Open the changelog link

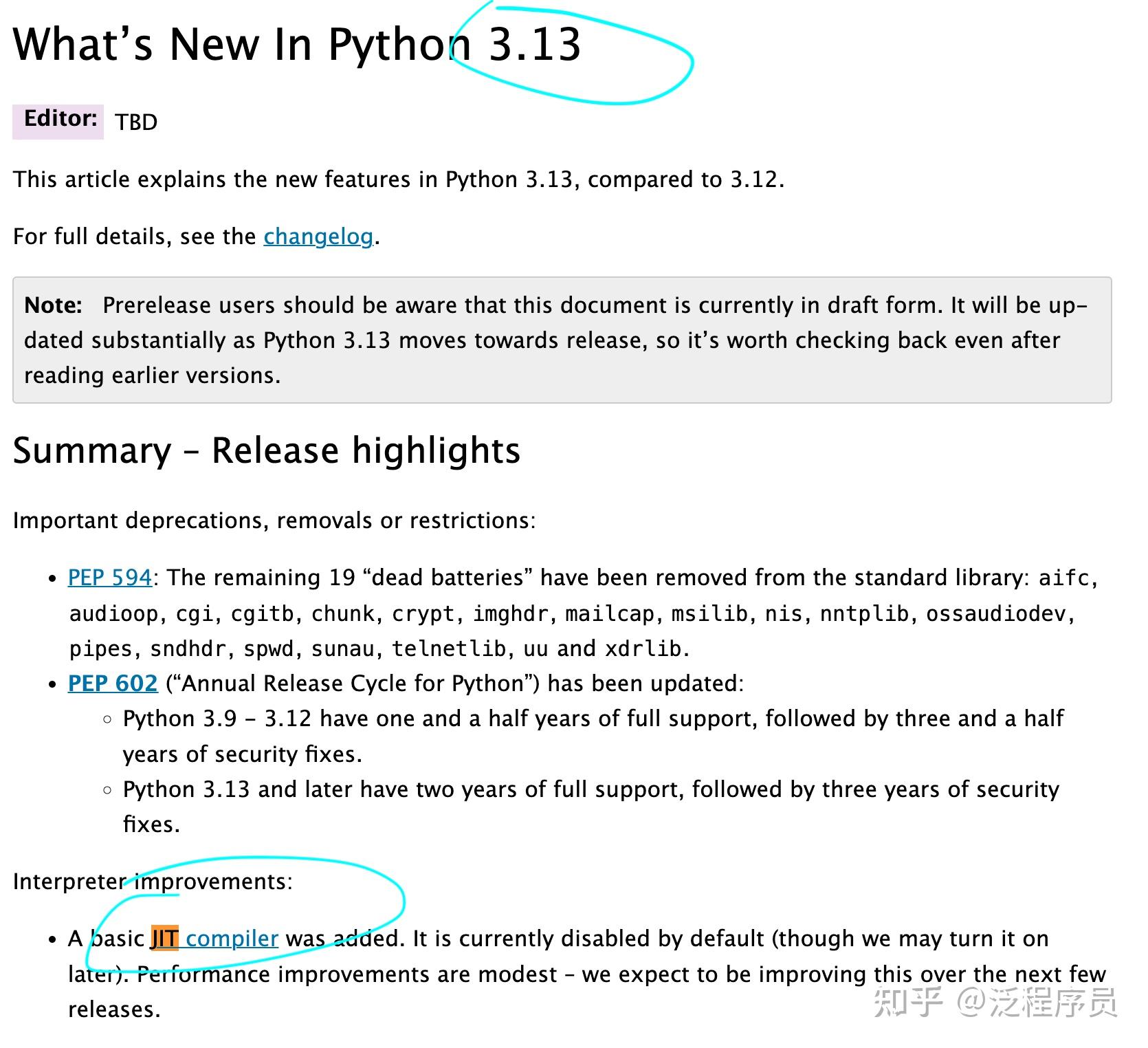(318, 236)
